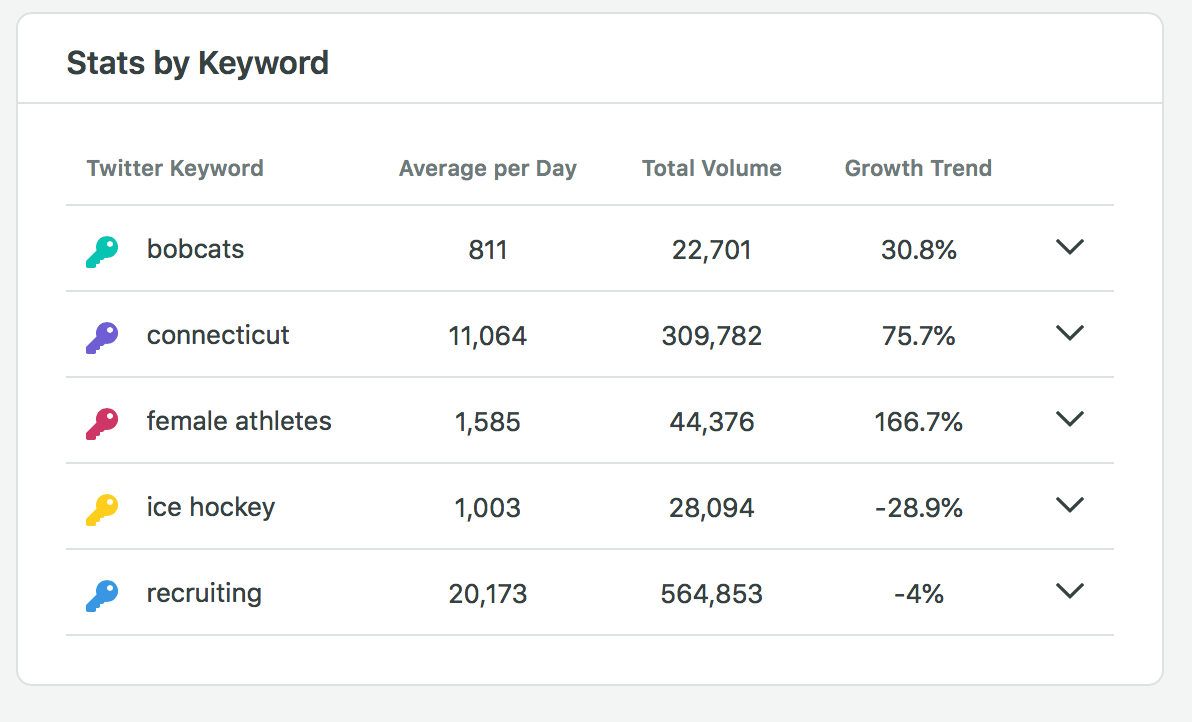Screen dimensions: 1192x722
Task: Click the female athletes keyword text
Action: tap(239, 421)
